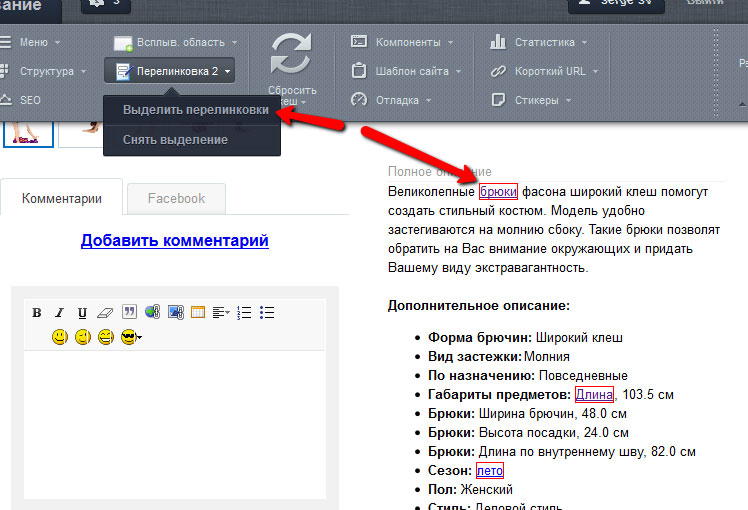Click the refresh cache reset icon
Image resolution: width=748 pixels, height=510 pixels.
[x=291, y=57]
